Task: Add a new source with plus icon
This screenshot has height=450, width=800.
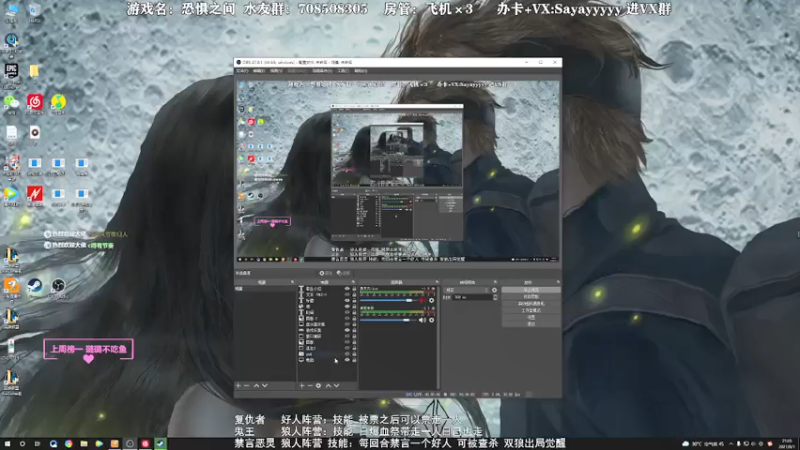Action: [x=302, y=386]
